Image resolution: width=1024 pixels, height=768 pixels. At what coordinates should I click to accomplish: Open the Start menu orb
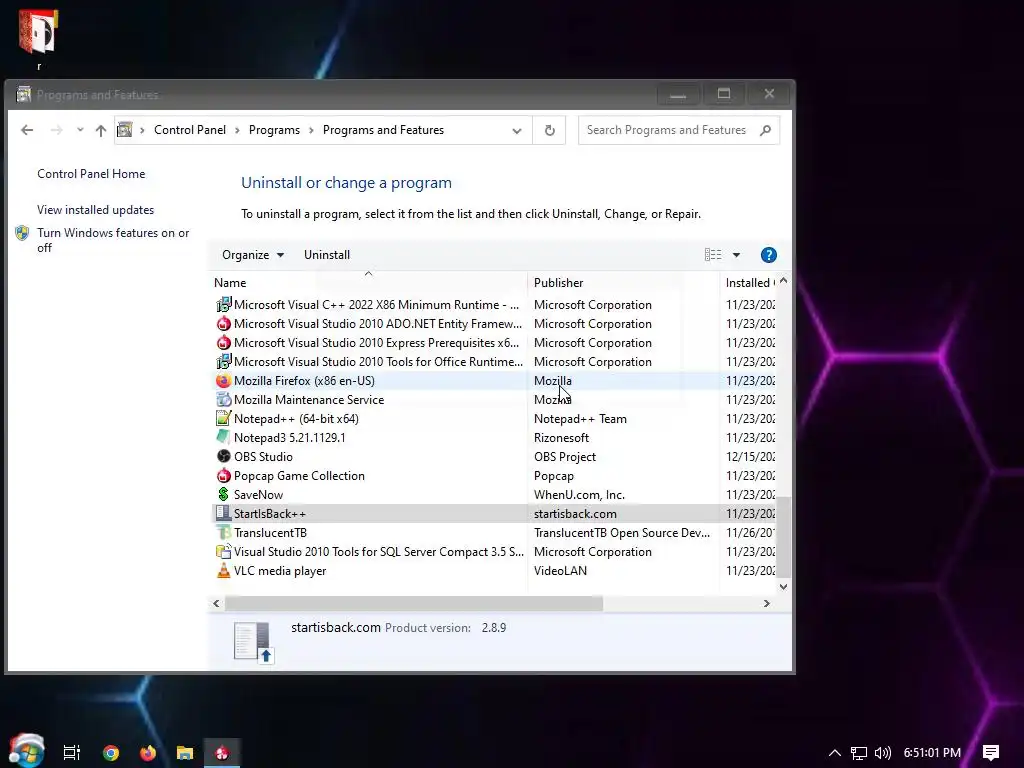click(x=27, y=750)
